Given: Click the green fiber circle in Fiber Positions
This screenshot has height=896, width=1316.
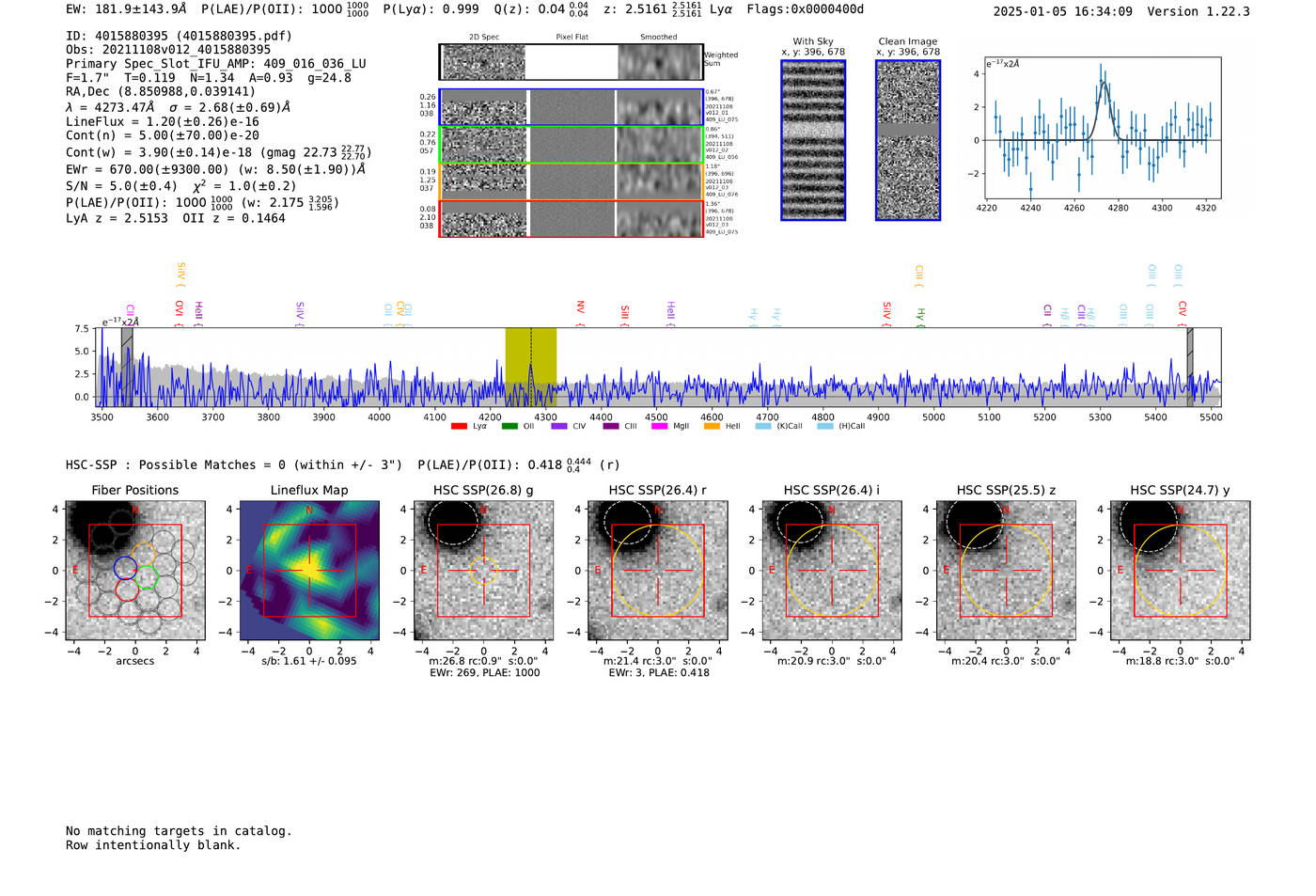Looking at the screenshot, I should tap(146, 578).
